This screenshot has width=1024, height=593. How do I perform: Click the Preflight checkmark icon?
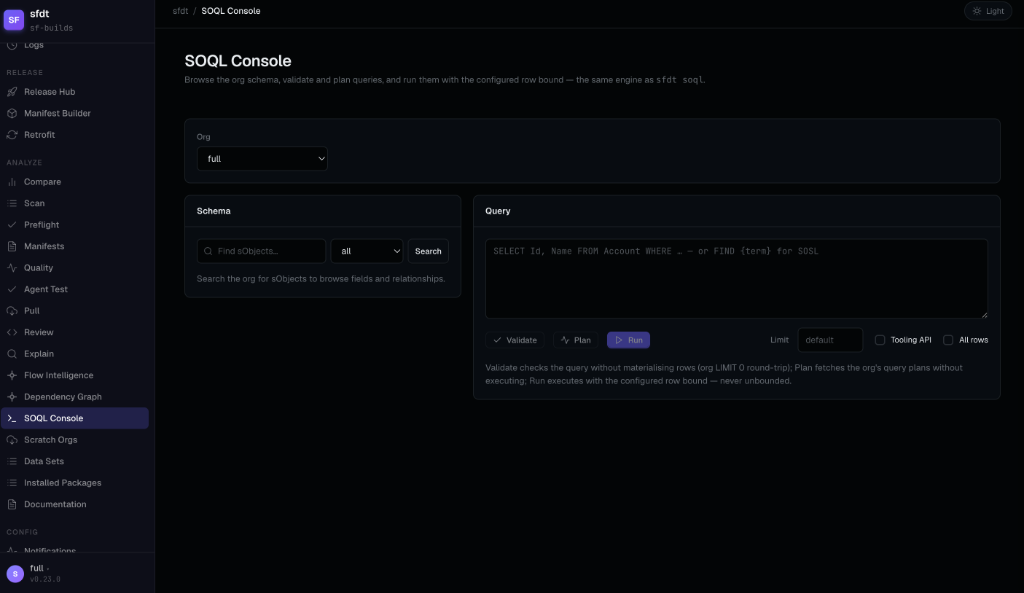pyautogui.click(x=12, y=225)
